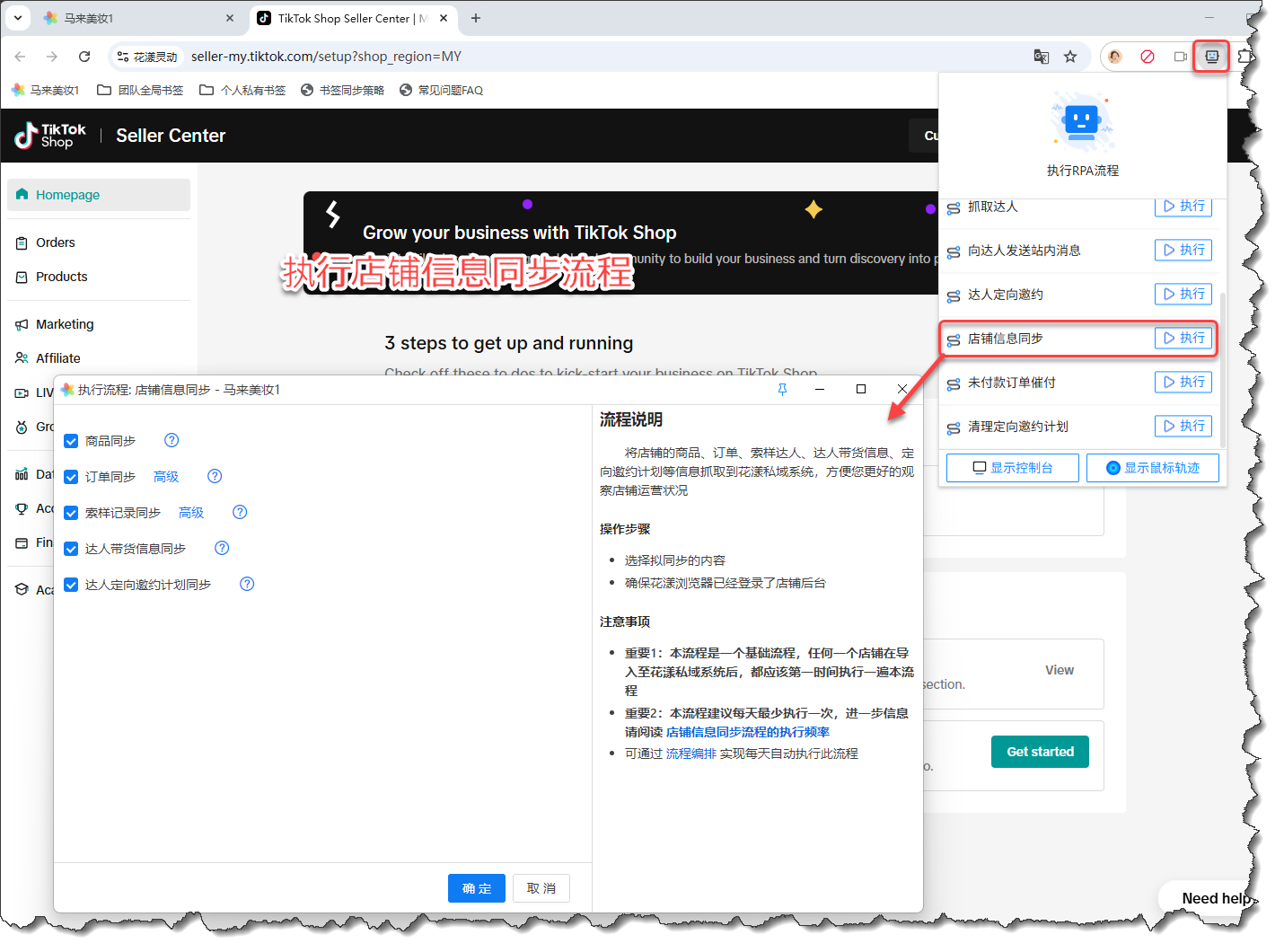Select the TikTok Shop Seller Center tab

click(352, 18)
